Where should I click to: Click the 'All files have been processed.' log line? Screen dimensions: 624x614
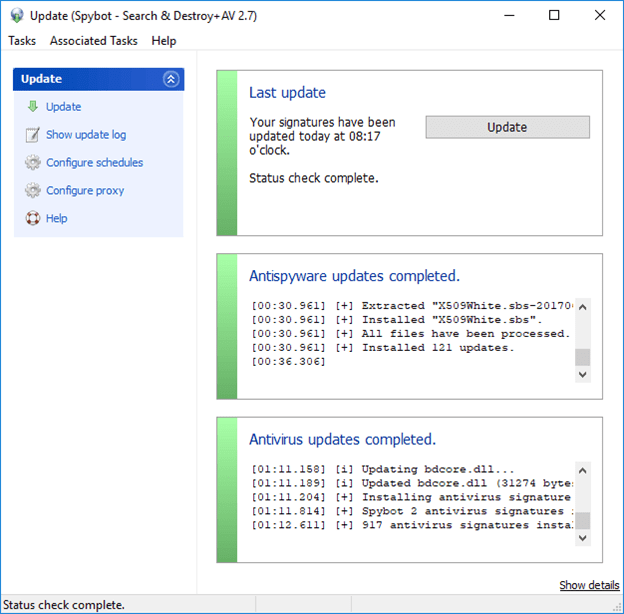click(411, 334)
